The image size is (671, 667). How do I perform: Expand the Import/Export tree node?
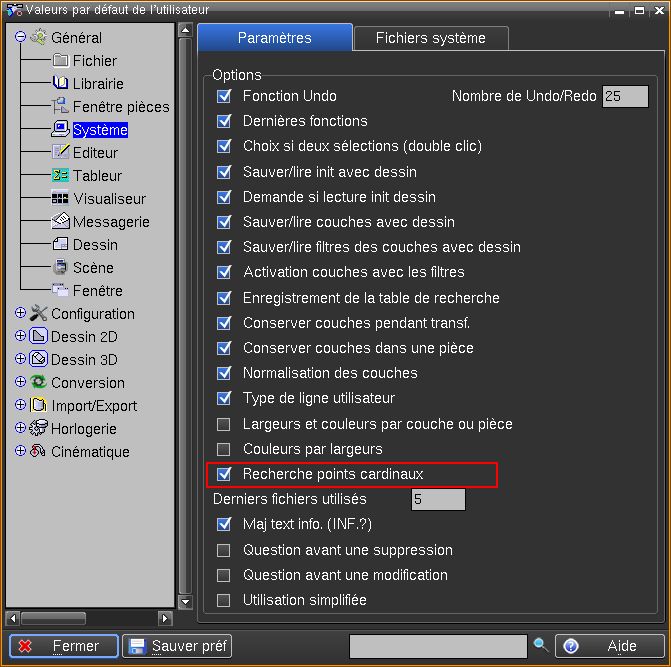click(x=20, y=406)
